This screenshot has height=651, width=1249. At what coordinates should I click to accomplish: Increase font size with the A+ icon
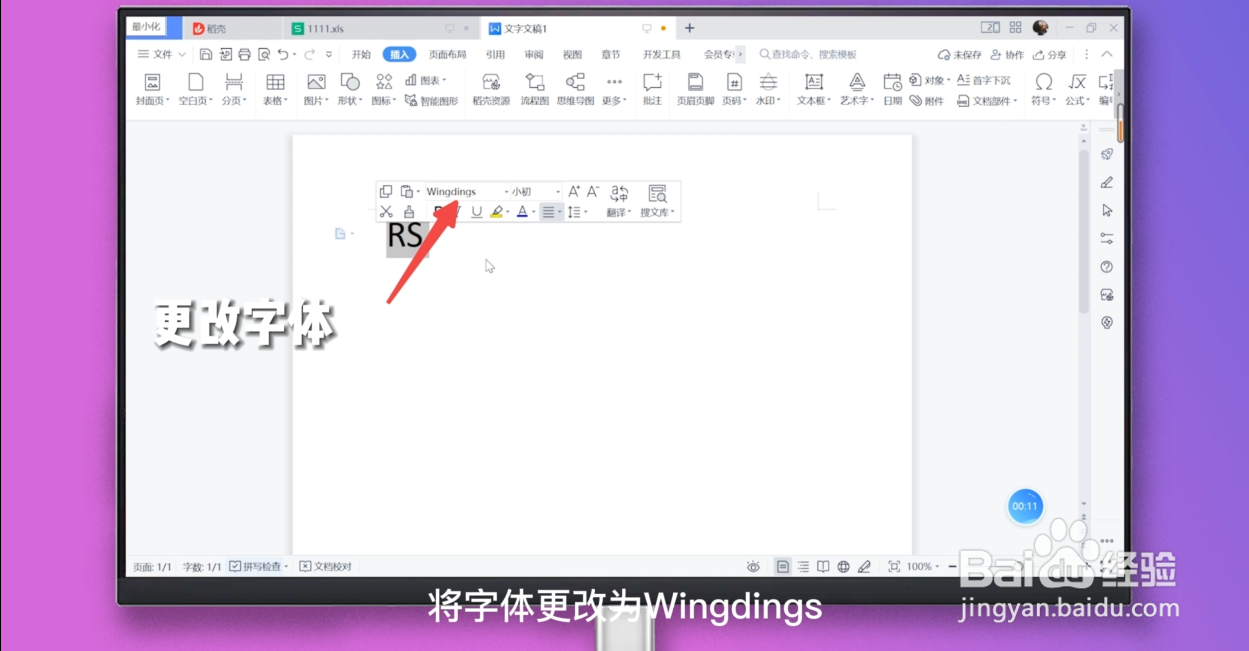coord(574,190)
